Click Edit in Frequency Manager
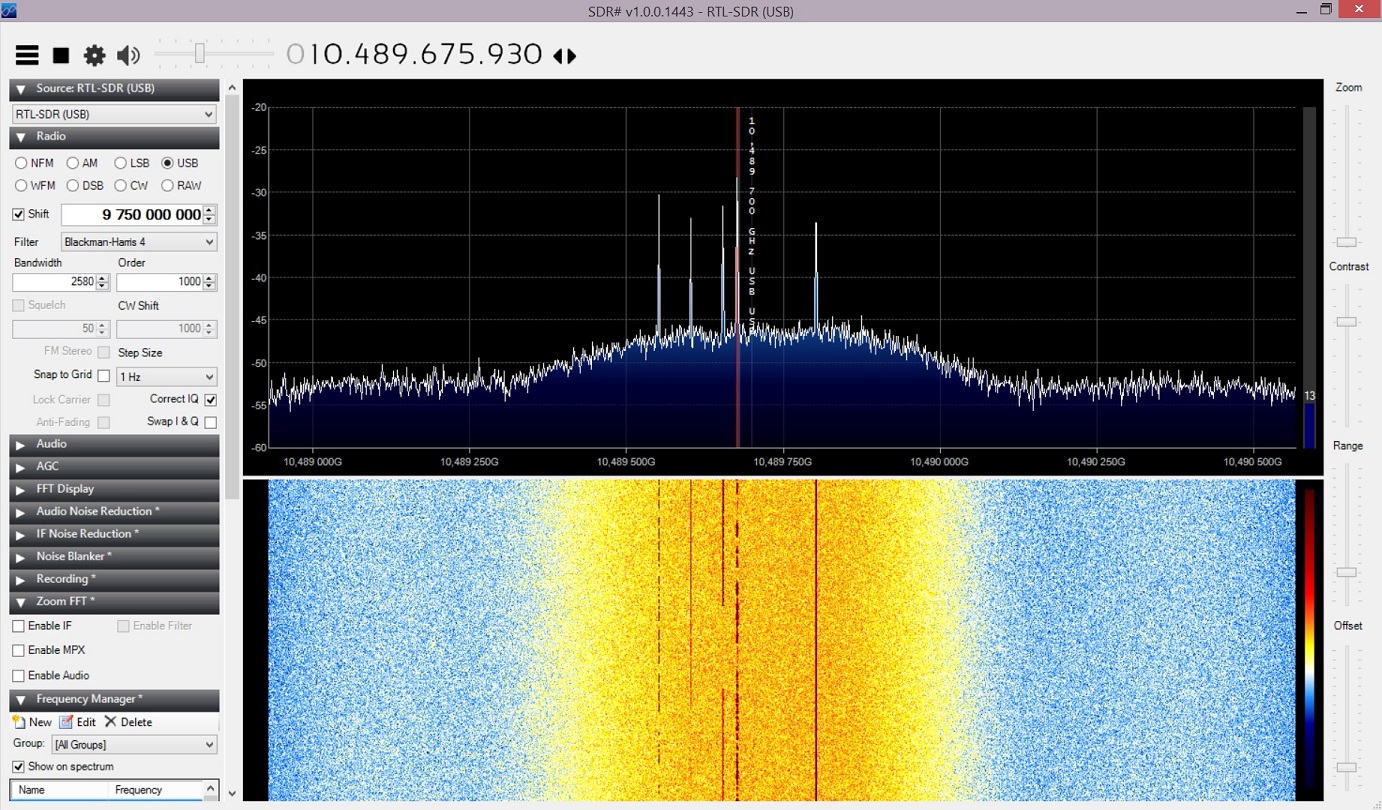Screen dimensions: 1382x810 78,722
